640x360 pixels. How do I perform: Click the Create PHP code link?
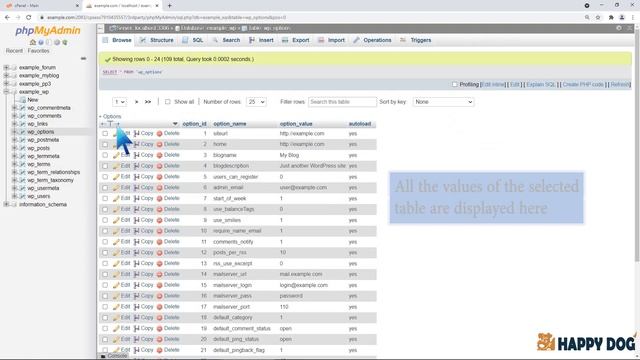583,84
